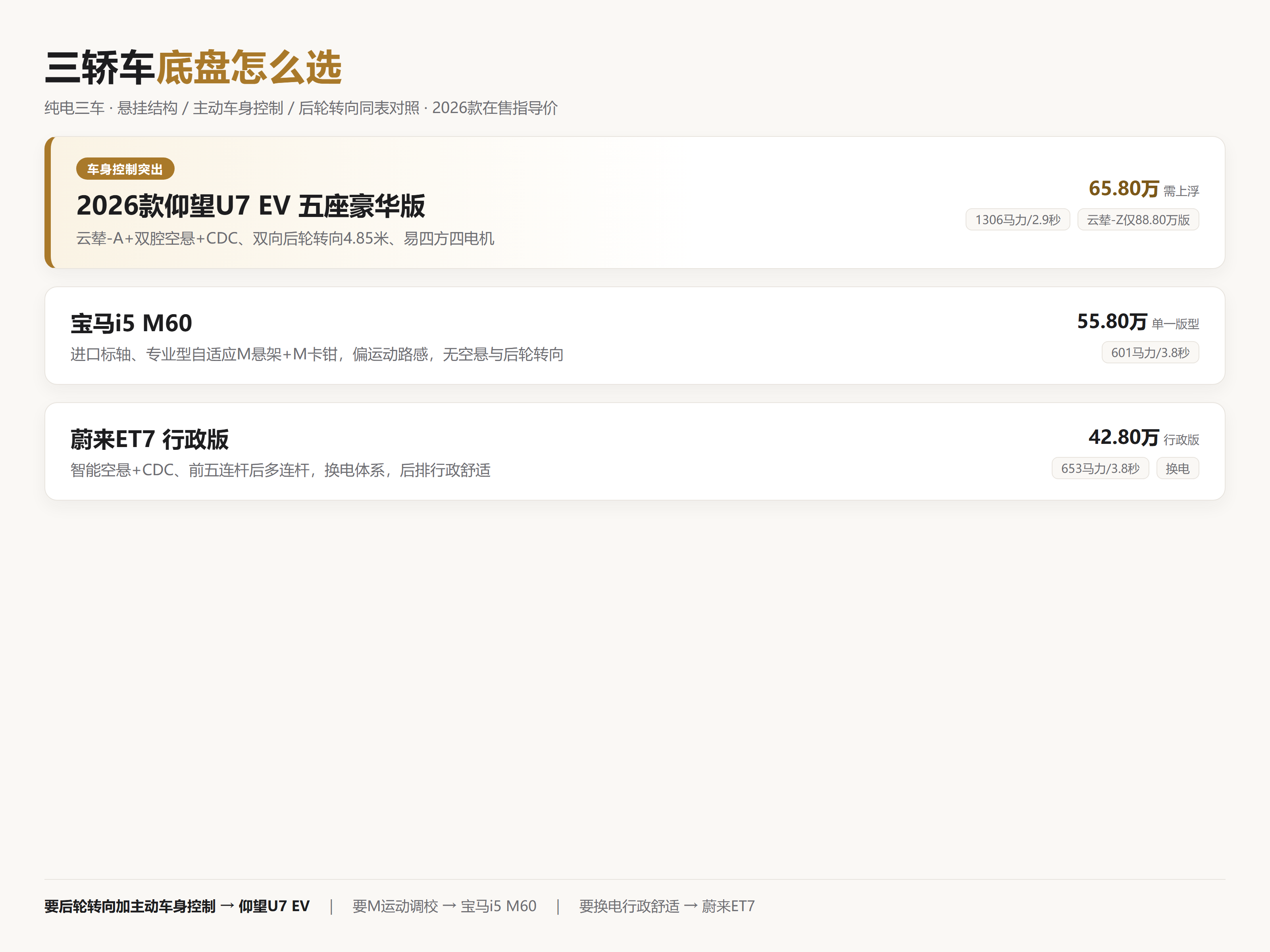
Task: Click the description starting with 云辇-A+双腔空悬
Action: coord(285,238)
